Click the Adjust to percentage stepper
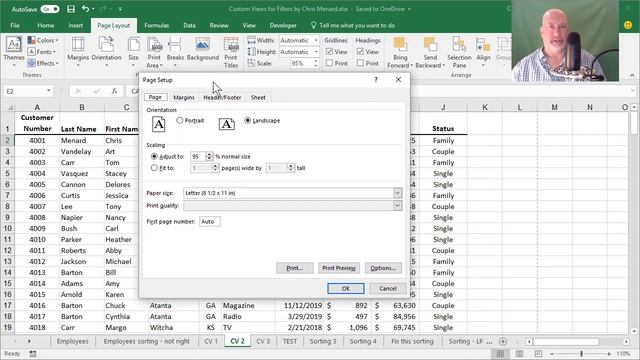This screenshot has width=640, height=360. (209, 156)
